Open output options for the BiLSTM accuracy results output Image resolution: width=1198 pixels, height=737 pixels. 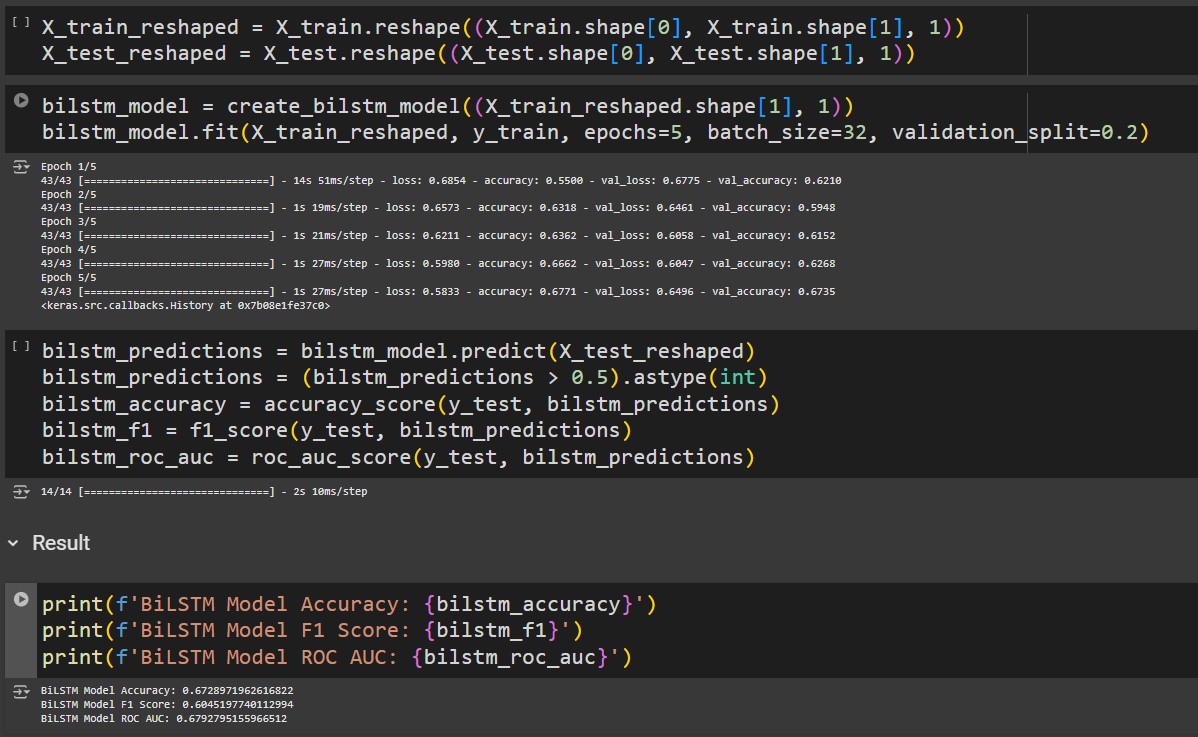(x=21, y=691)
